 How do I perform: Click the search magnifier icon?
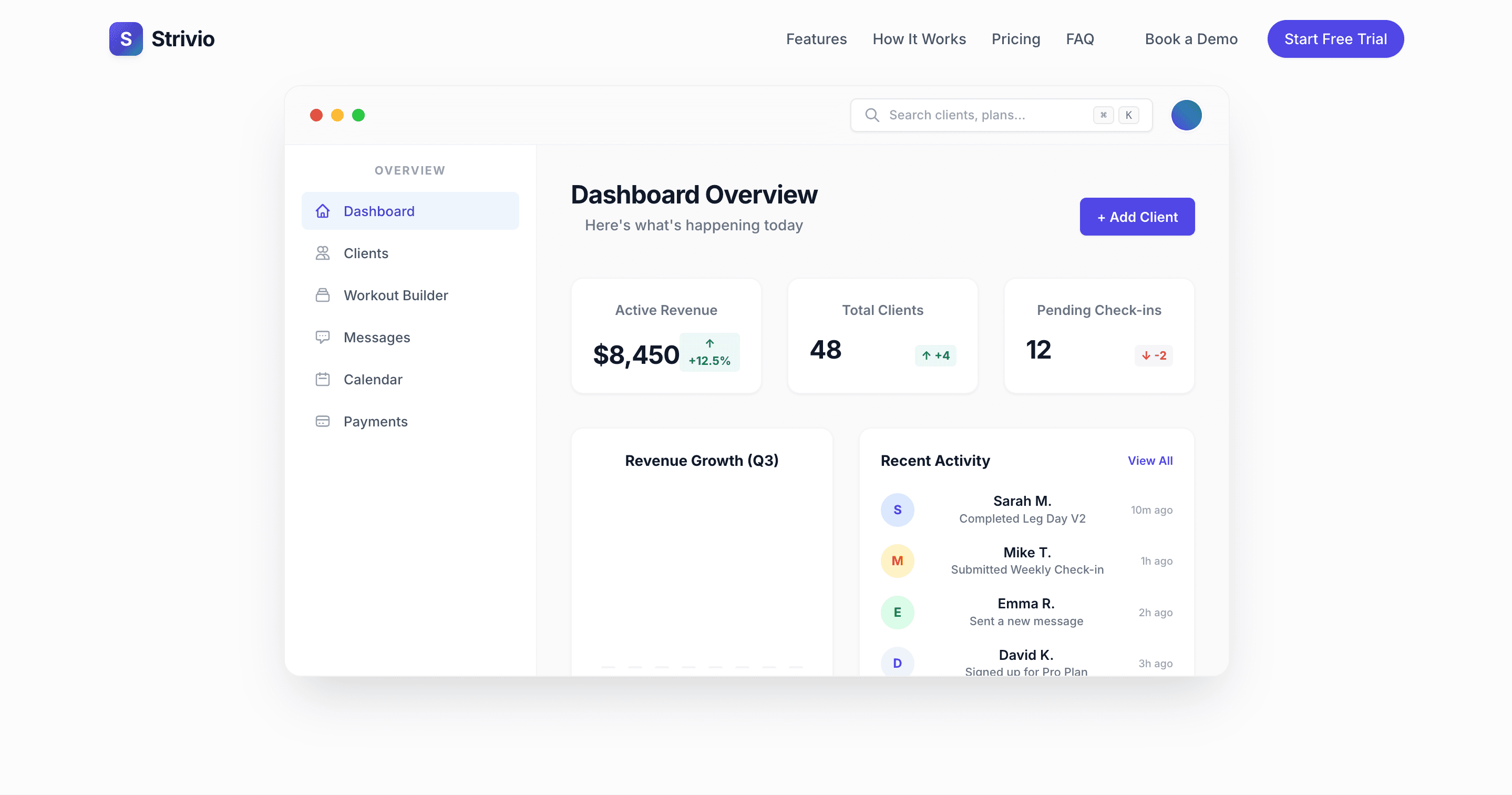click(872, 115)
